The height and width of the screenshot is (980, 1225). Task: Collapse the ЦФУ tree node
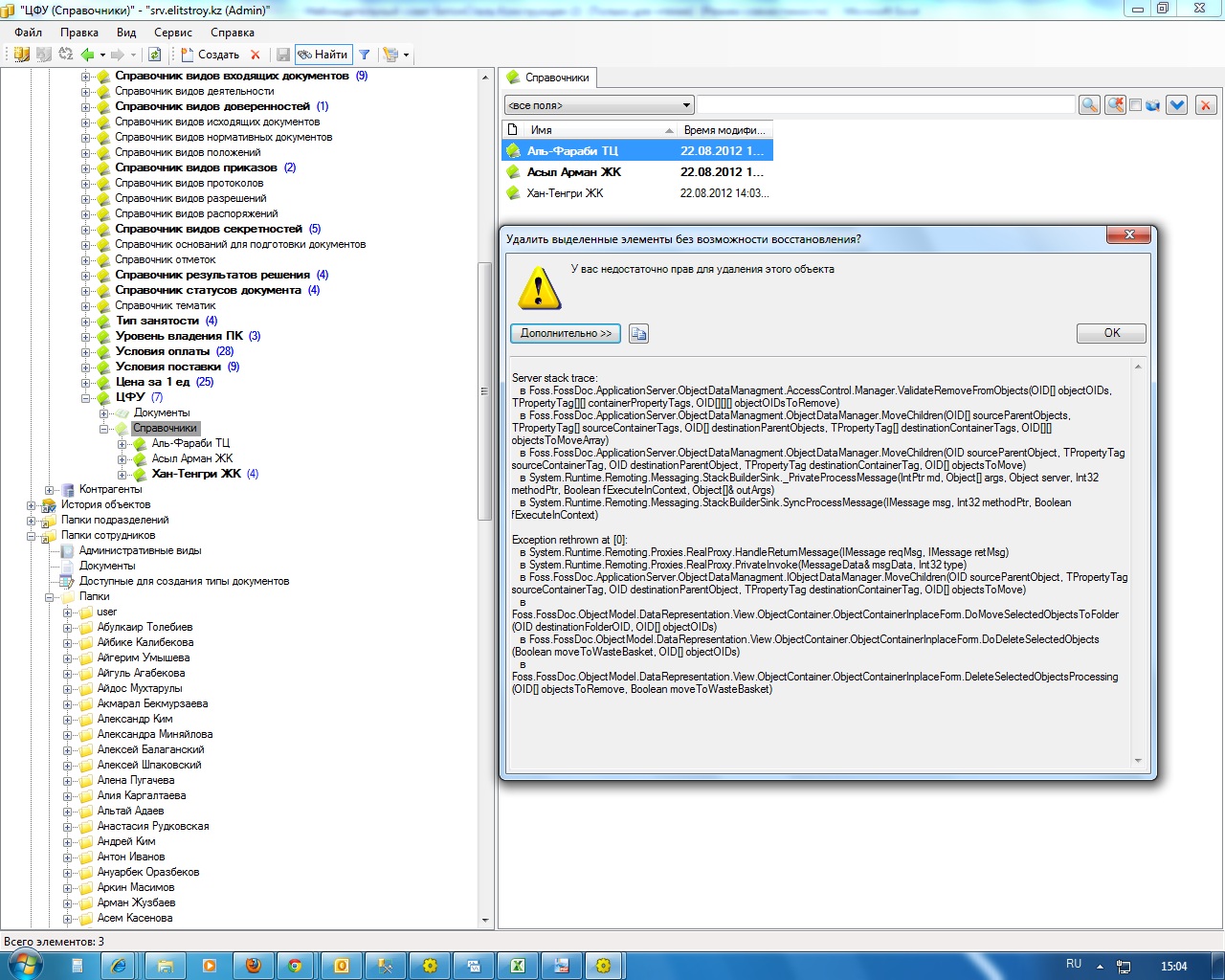click(86, 397)
